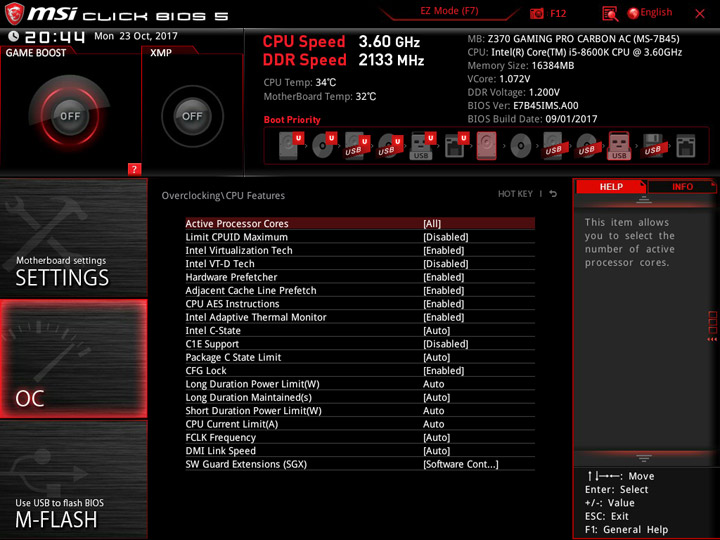This screenshot has height=540, width=720.
Task: Open the OC overclocking section
Action: (x=73, y=359)
